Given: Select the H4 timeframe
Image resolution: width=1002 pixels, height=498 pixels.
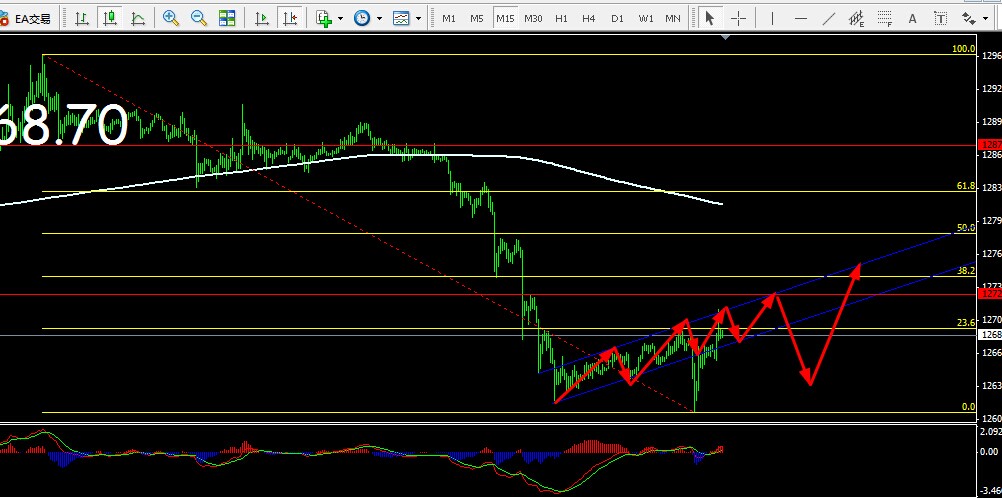Looking at the screenshot, I should click(589, 19).
